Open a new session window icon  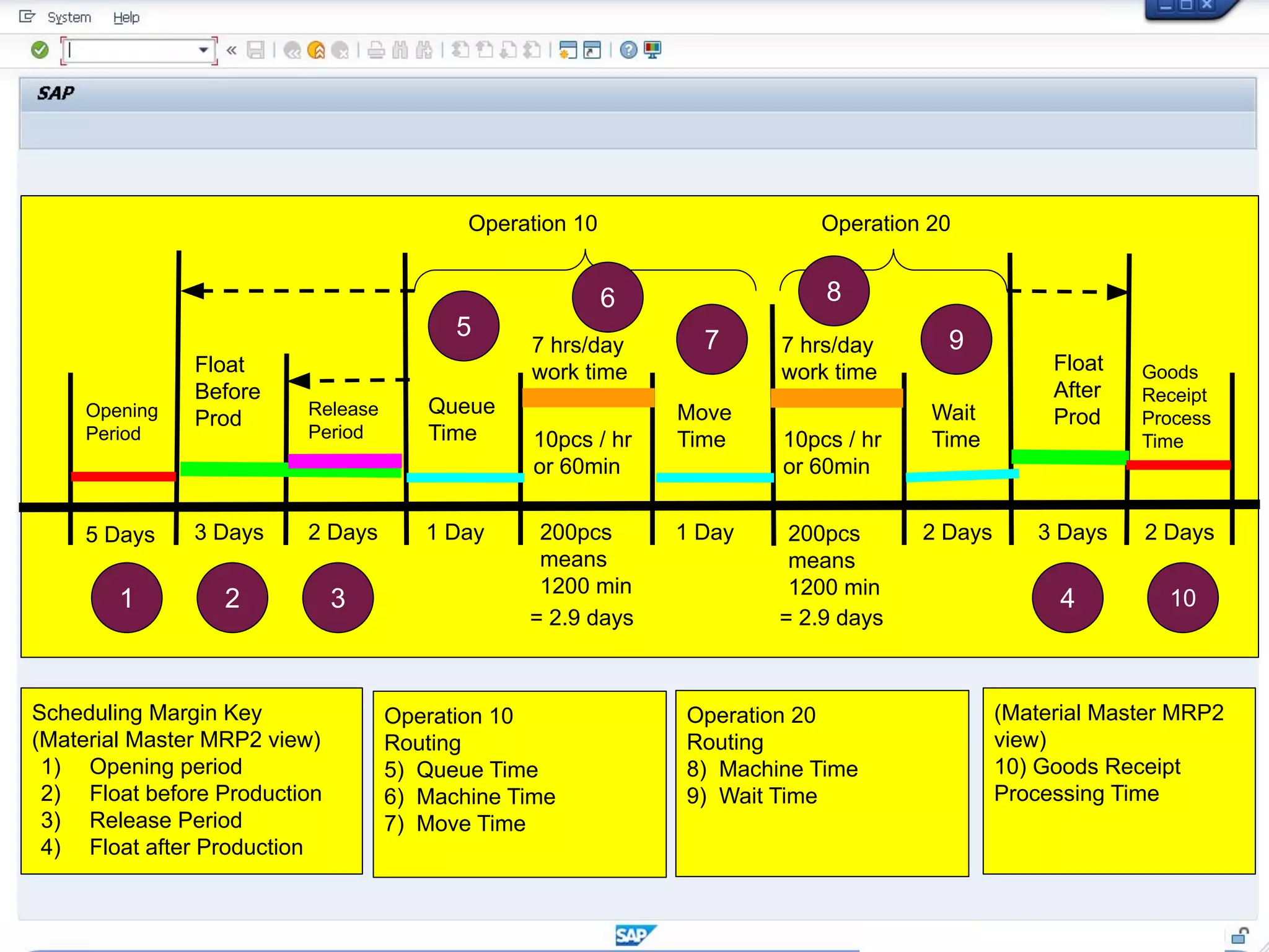coord(568,50)
